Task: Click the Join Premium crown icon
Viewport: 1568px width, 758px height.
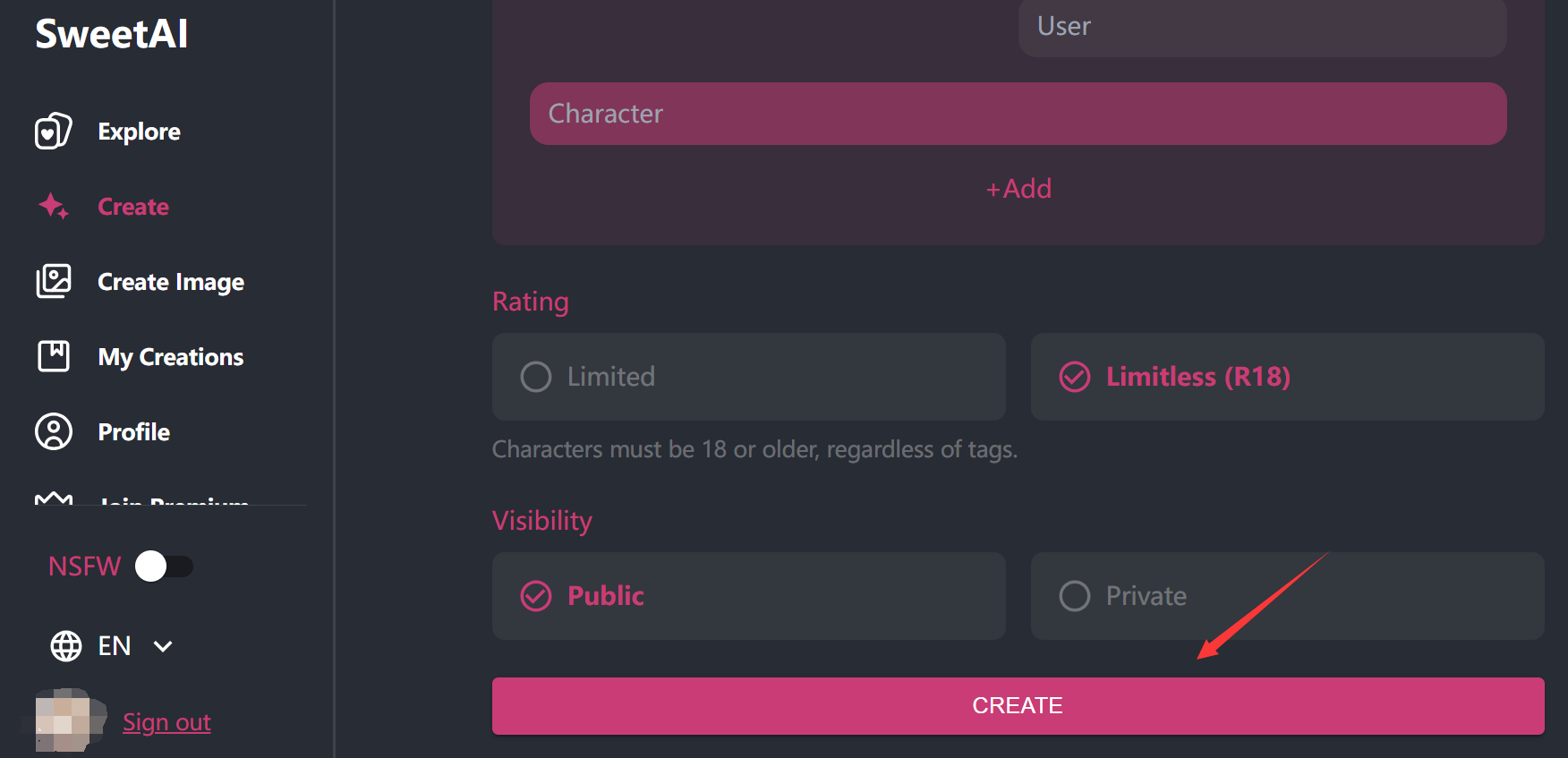Action: (x=54, y=498)
